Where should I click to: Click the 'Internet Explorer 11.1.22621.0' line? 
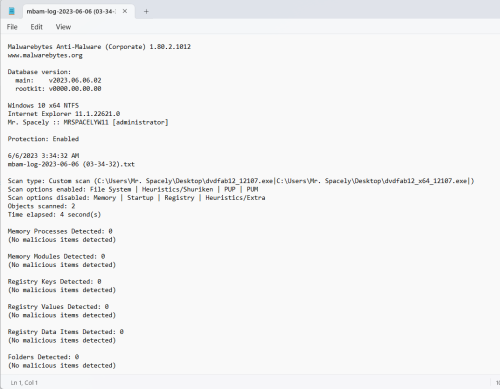coord(64,114)
